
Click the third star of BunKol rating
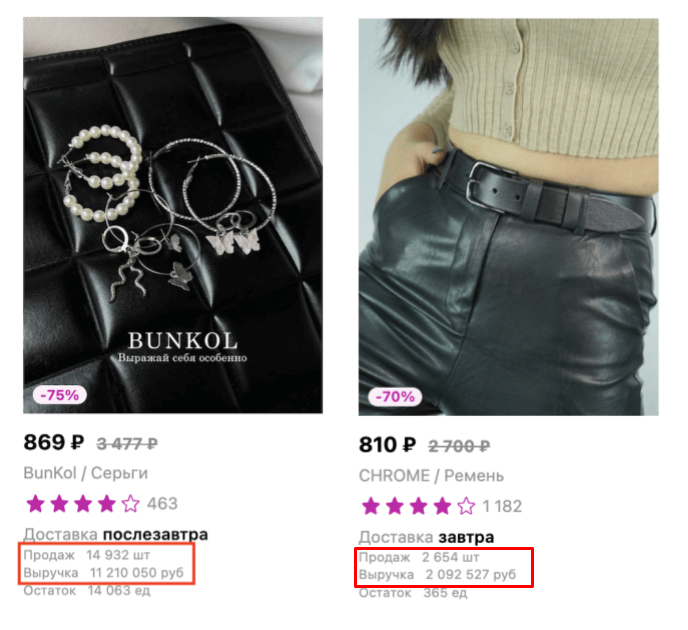click(x=83, y=504)
